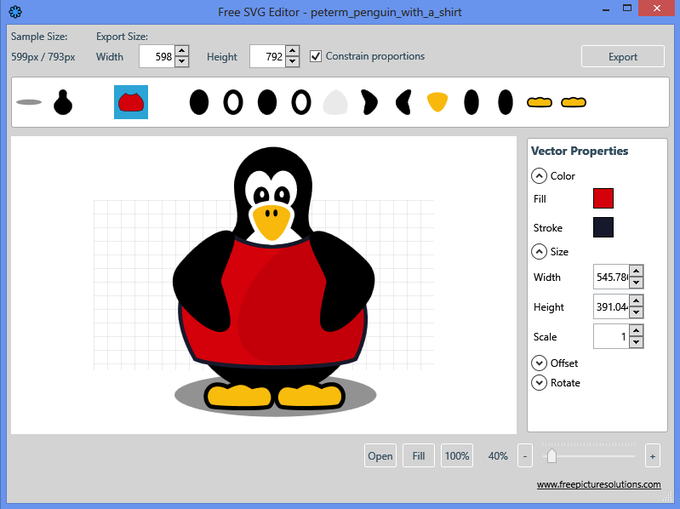Click the zoom out minus button
Screen dimensions: 680x509
525,456
